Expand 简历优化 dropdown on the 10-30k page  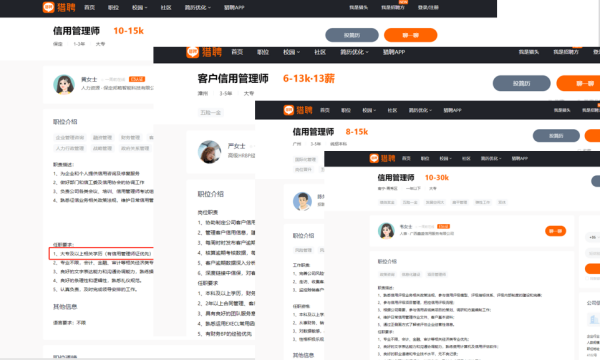[x=491, y=158]
